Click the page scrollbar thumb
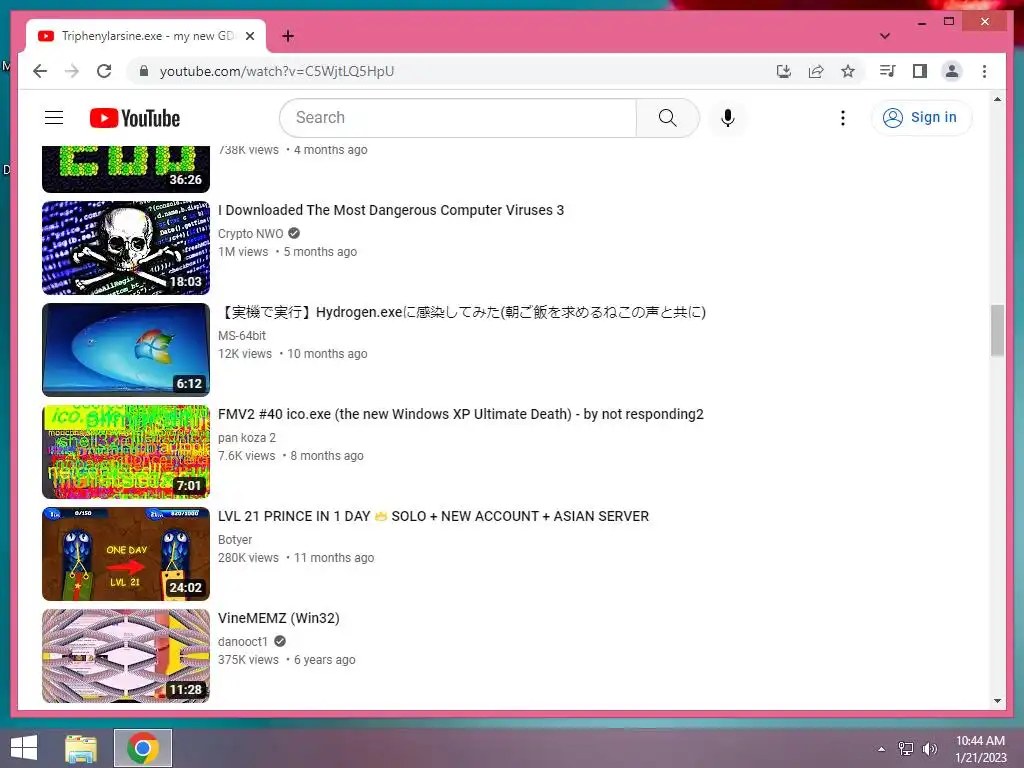This screenshot has width=1024, height=768. pos(997,330)
